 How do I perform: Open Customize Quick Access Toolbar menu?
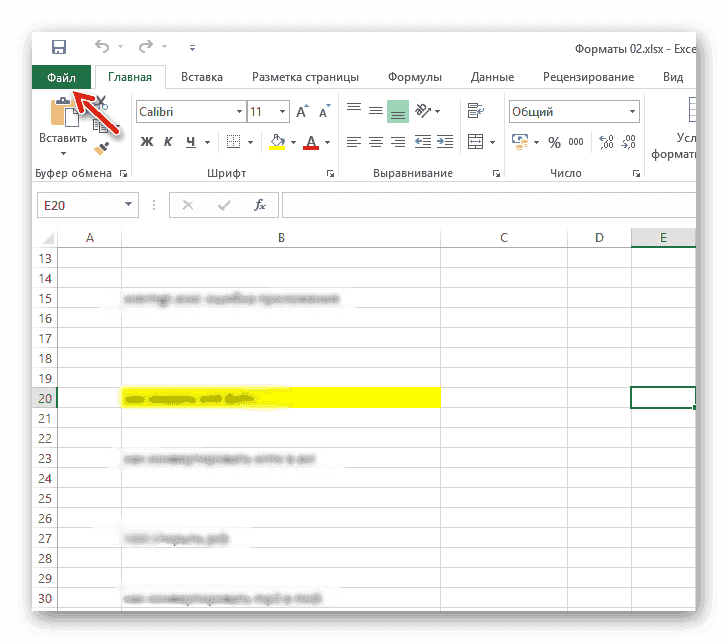click(192, 47)
